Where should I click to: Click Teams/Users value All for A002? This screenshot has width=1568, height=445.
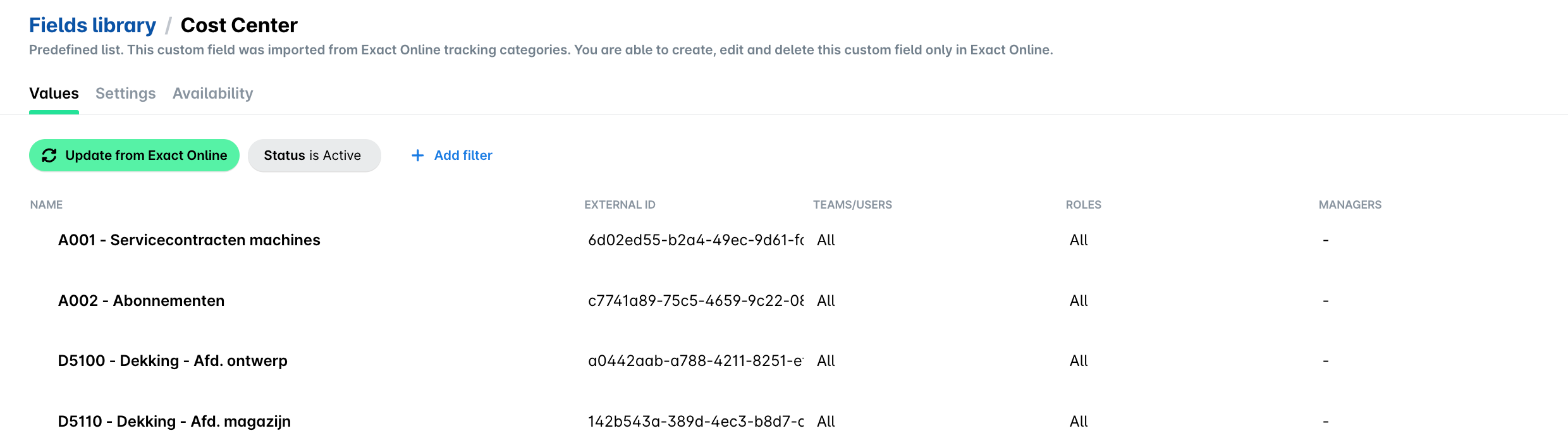[x=826, y=300]
